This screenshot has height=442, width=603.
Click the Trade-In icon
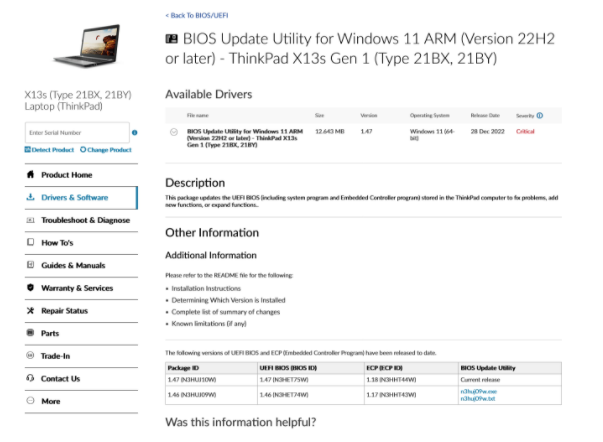click(x=30, y=355)
